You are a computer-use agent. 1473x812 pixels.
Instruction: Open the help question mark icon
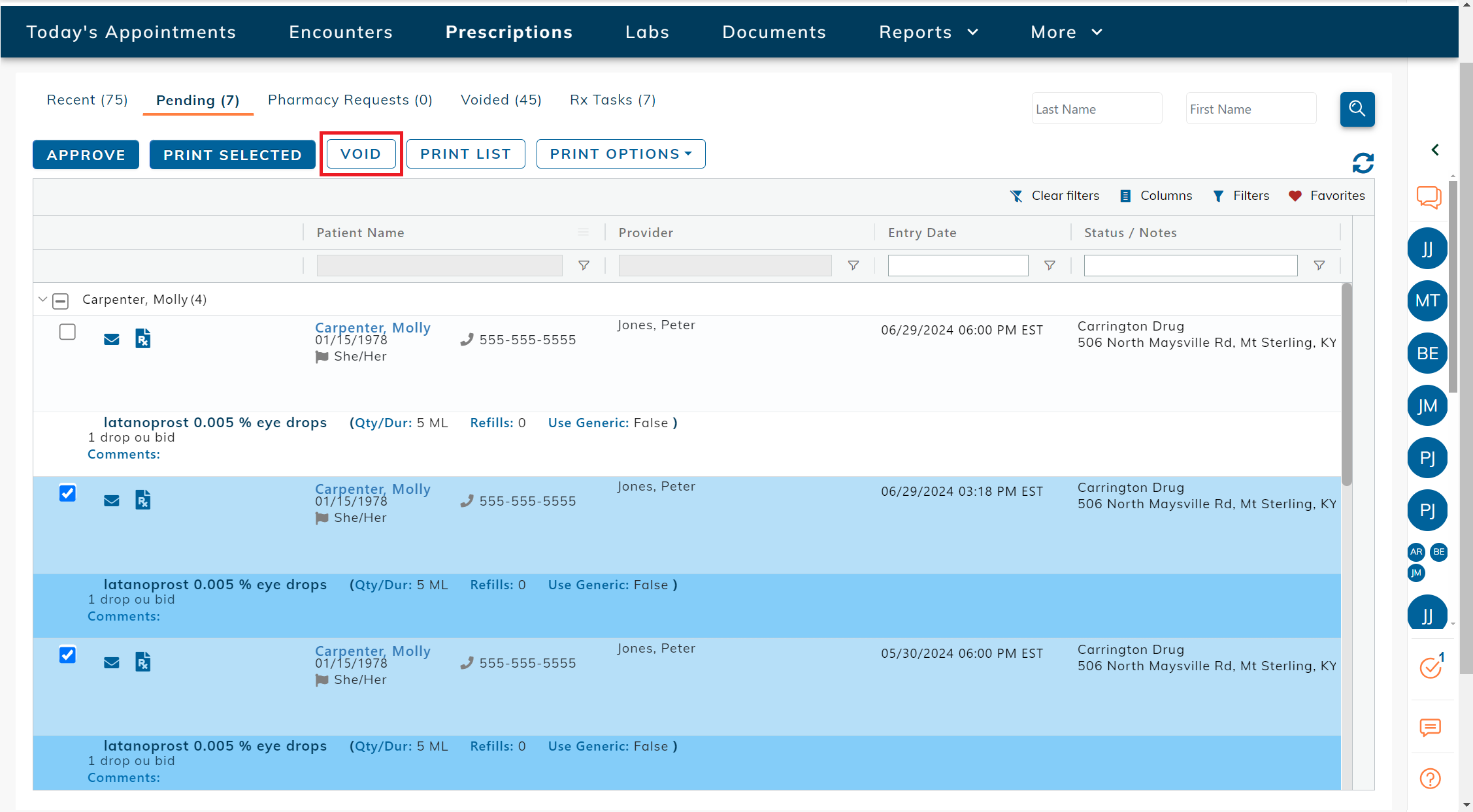1430,779
